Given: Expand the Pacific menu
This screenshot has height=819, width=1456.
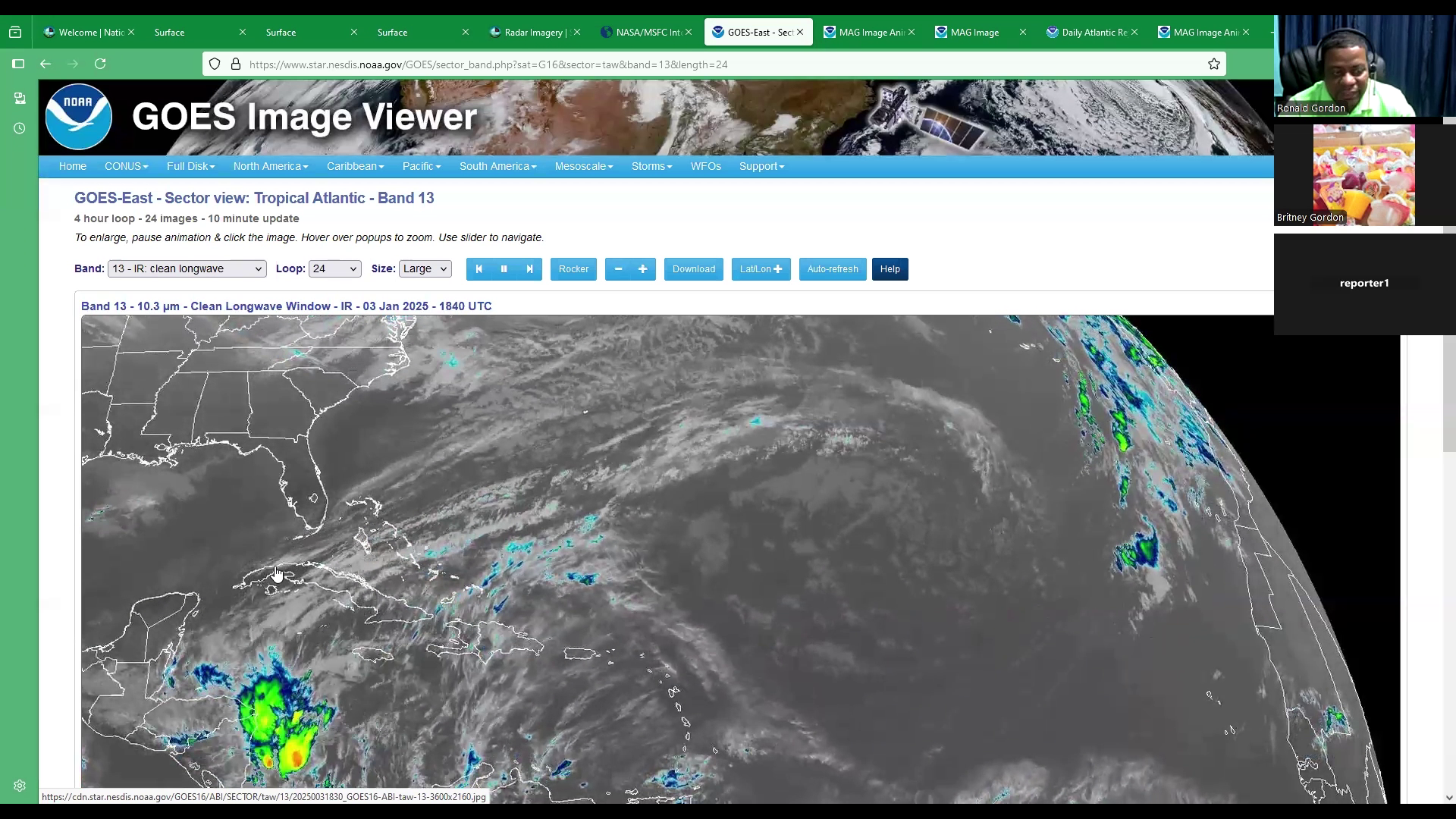Looking at the screenshot, I should 422,166.
